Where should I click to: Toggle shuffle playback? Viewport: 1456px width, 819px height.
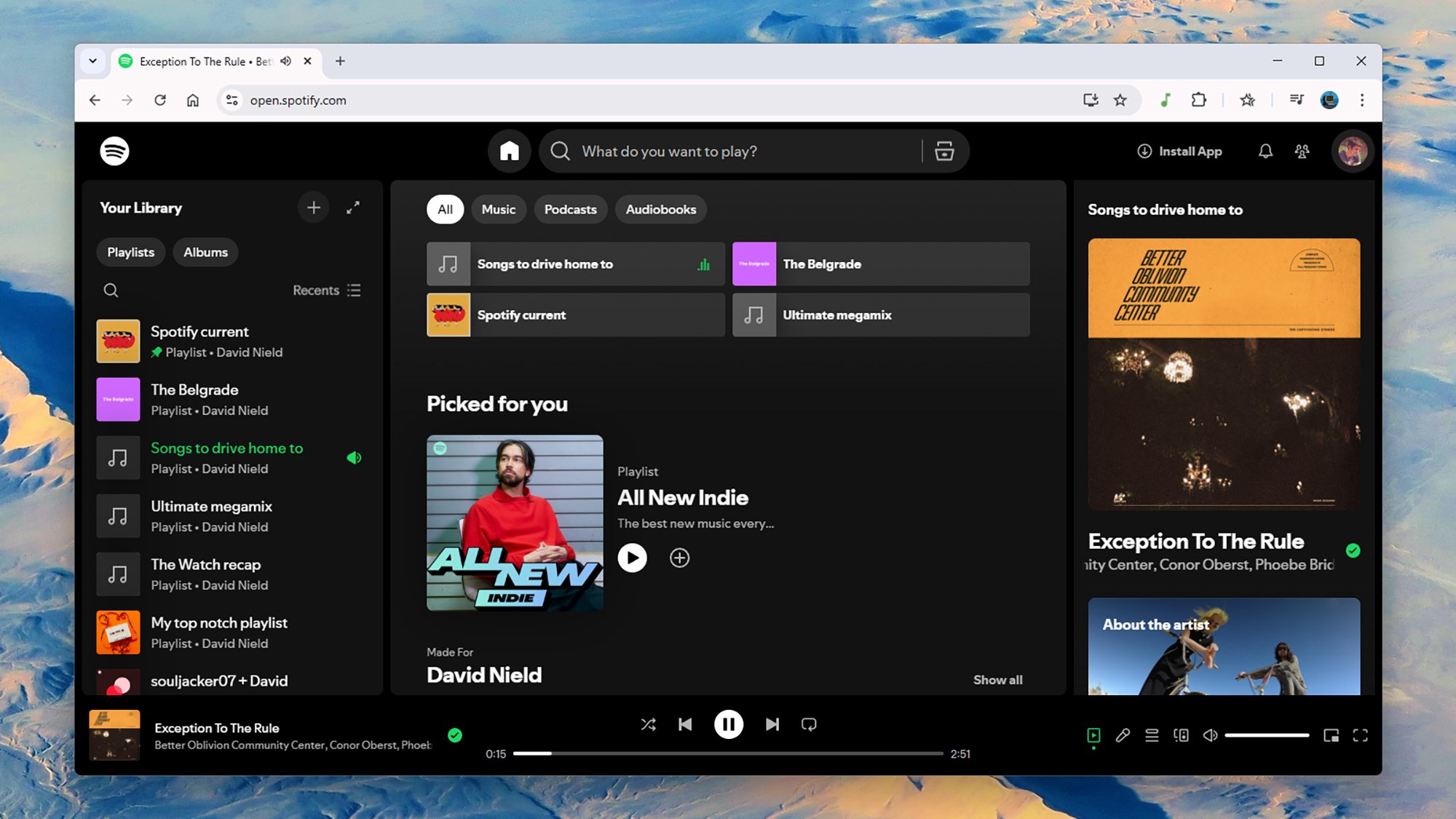coord(648,724)
